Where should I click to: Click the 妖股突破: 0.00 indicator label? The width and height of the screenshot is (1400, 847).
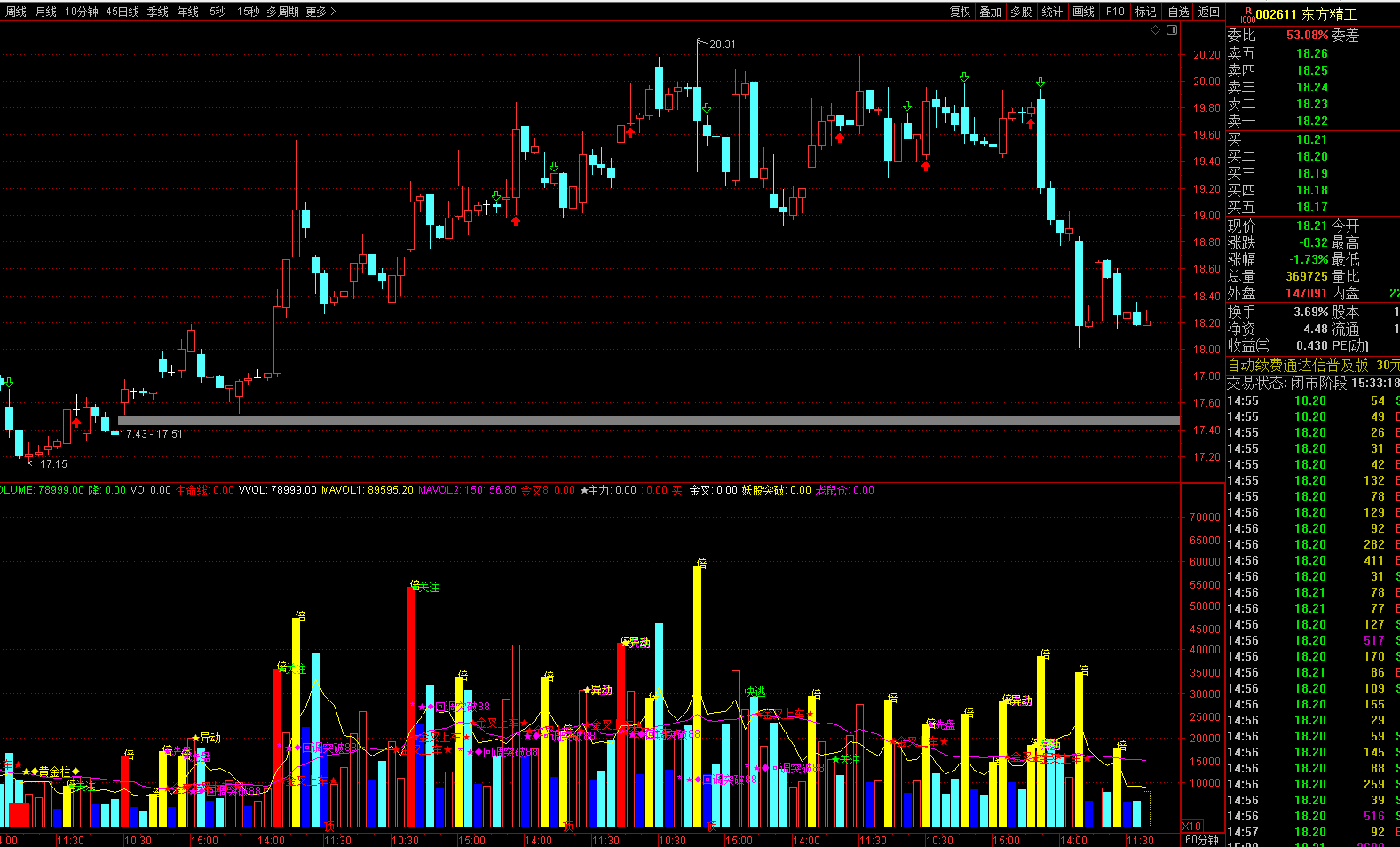pyautogui.click(x=776, y=490)
